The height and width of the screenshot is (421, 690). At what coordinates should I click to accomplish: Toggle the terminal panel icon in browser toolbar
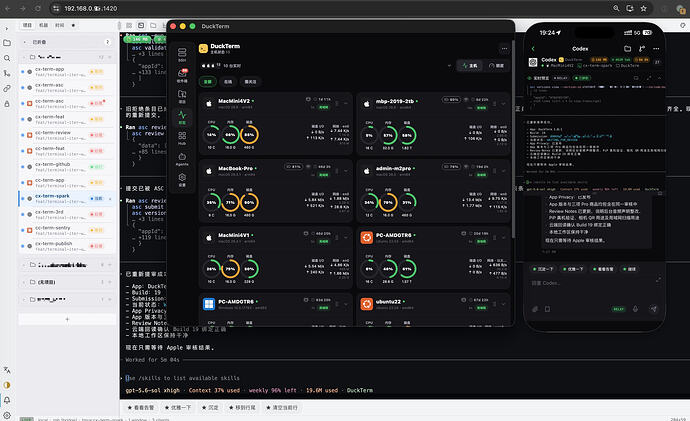141,26
